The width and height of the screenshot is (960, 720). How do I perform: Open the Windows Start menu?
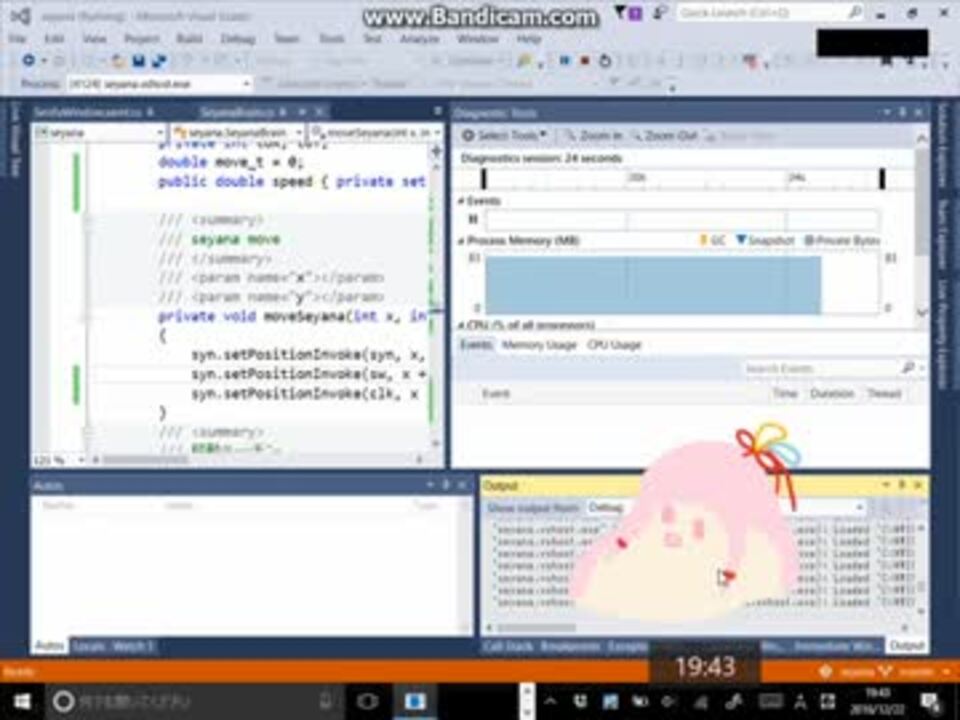(x=20, y=700)
